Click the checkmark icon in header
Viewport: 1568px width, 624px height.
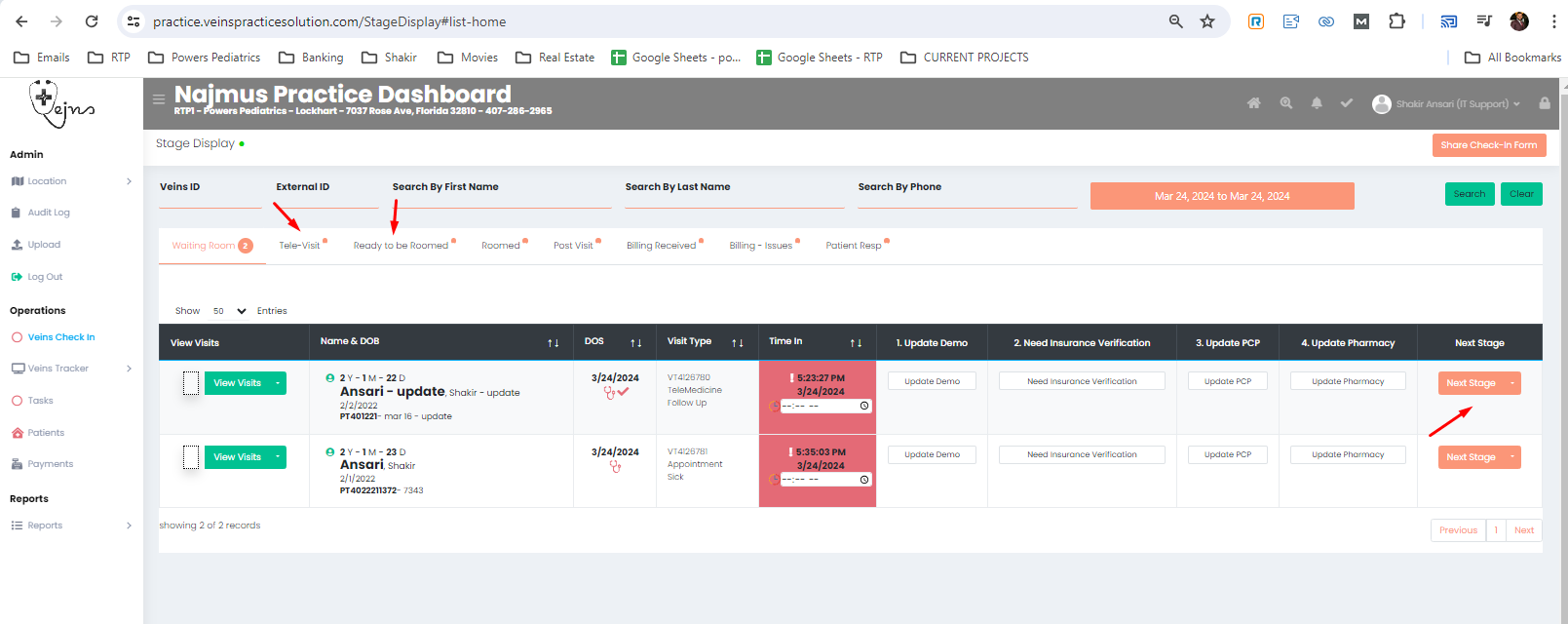1346,103
